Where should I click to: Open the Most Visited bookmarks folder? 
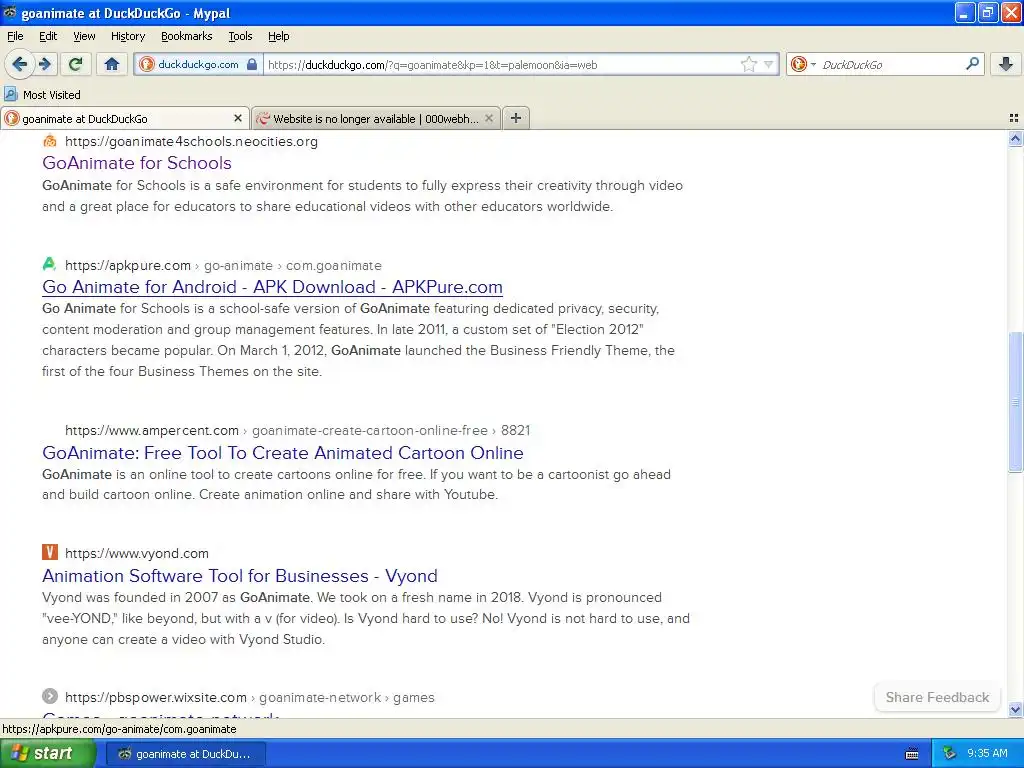coord(43,95)
